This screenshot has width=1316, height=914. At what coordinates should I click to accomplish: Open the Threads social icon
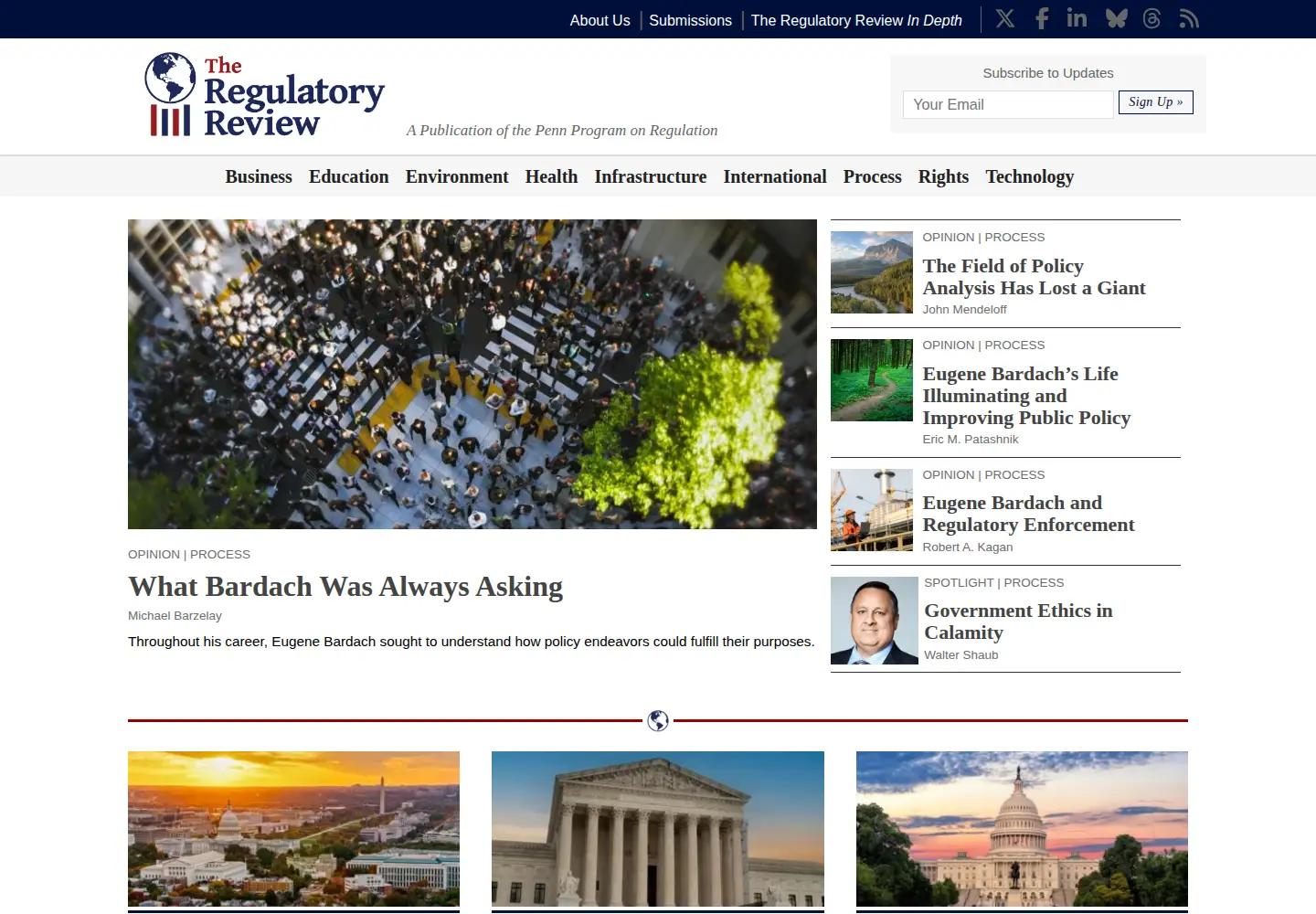click(1151, 19)
